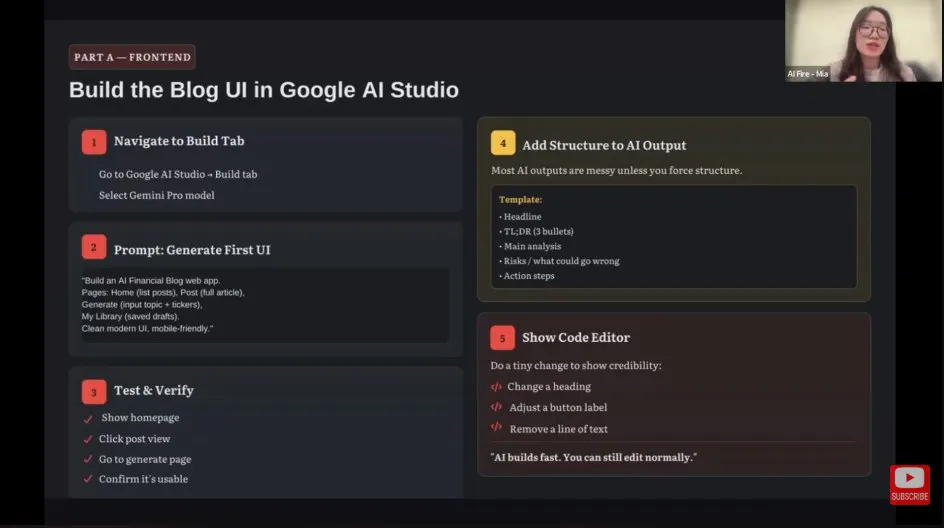Click the code icon beside Remove a line of text
The height and width of the screenshot is (528, 944).
click(496, 427)
